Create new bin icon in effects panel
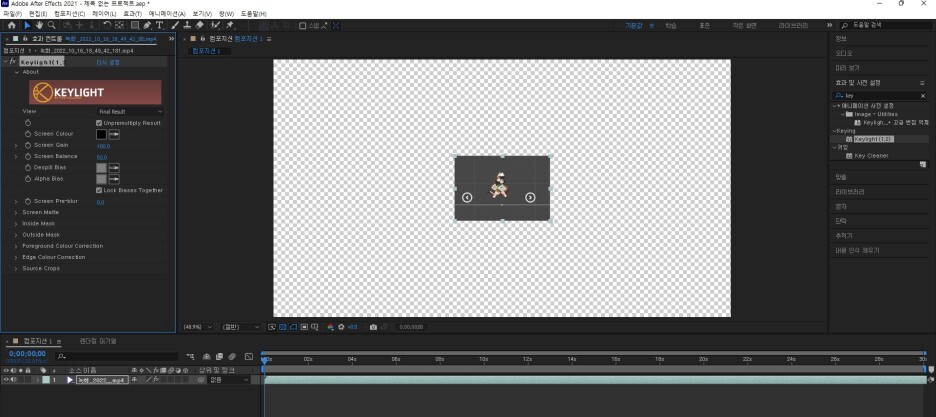936x417 pixels. tap(923, 164)
